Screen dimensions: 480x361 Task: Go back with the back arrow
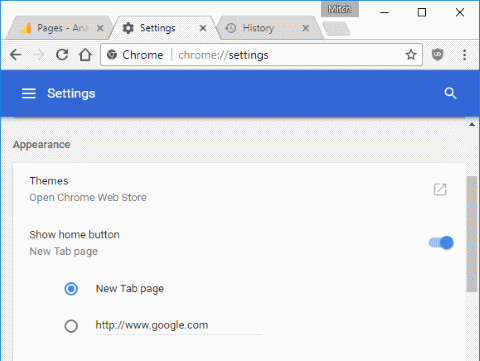tap(15, 55)
